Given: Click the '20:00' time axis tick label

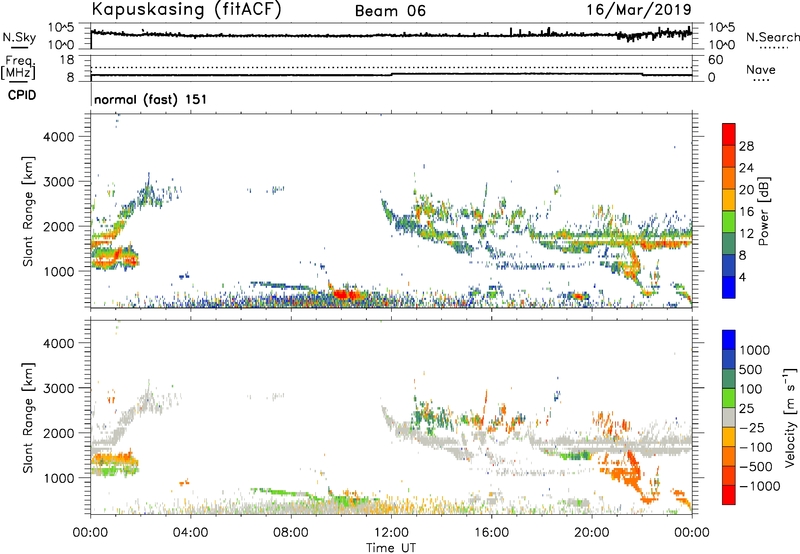Looking at the screenshot, I should point(591,533).
